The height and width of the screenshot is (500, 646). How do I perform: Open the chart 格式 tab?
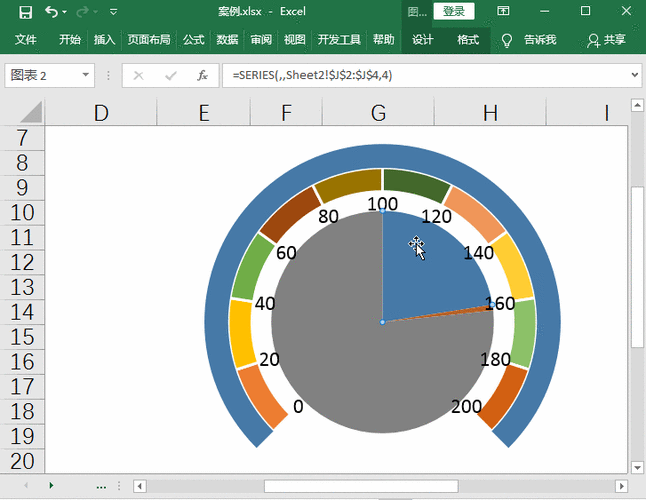tap(468, 40)
